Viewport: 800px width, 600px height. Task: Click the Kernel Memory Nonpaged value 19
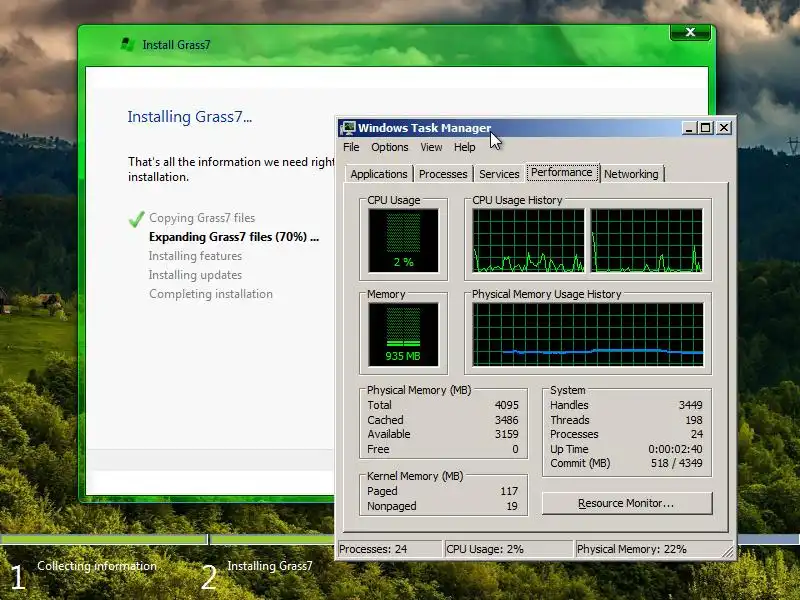[512, 506]
